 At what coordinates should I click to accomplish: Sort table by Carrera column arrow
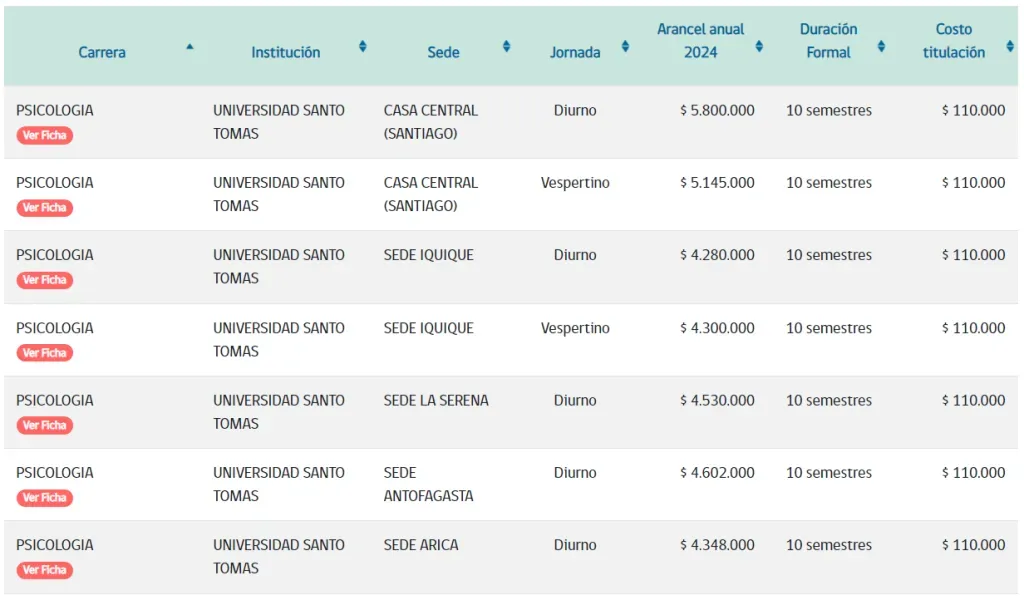click(190, 46)
